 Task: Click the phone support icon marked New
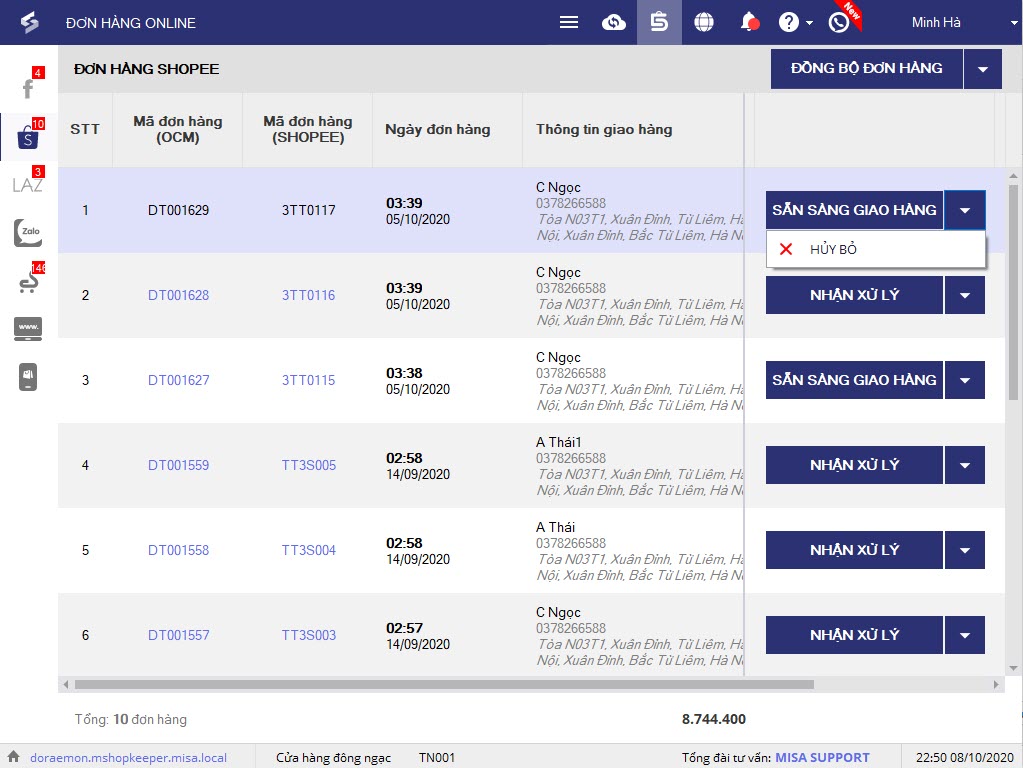(x=840, y=22)
